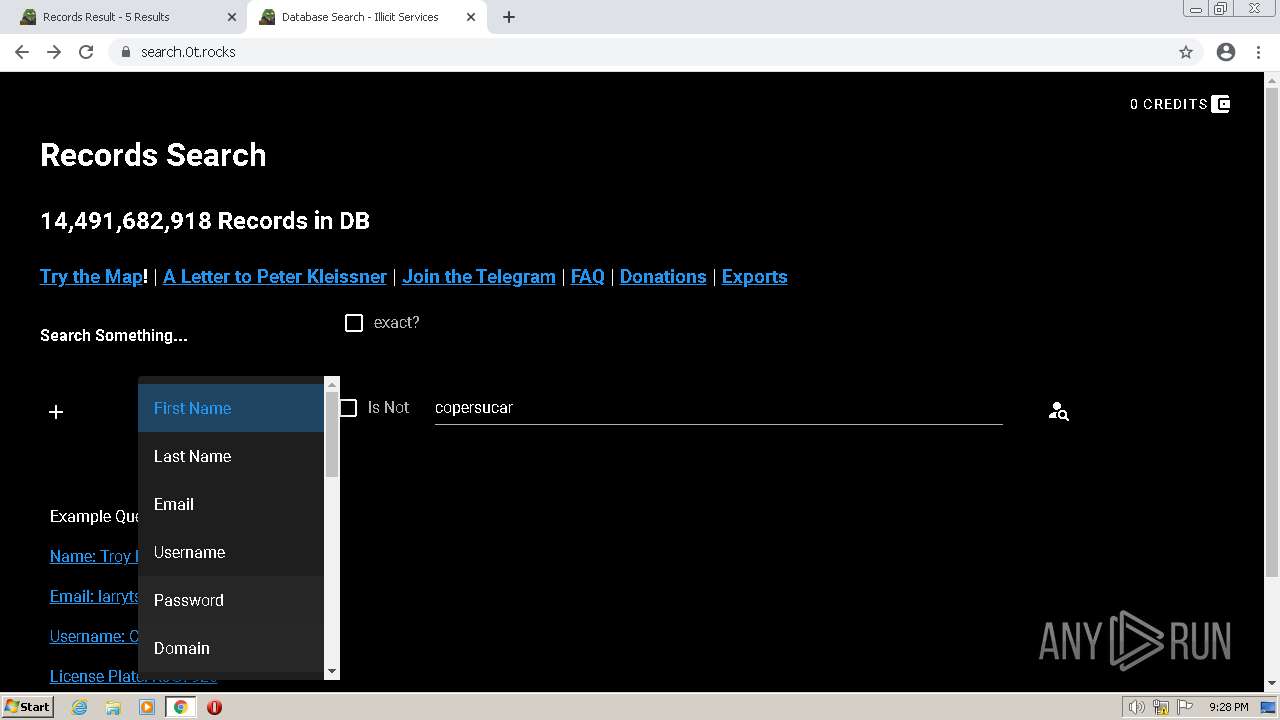Select Domain field option
1280x720 pixels.
[x=231, y=648]
